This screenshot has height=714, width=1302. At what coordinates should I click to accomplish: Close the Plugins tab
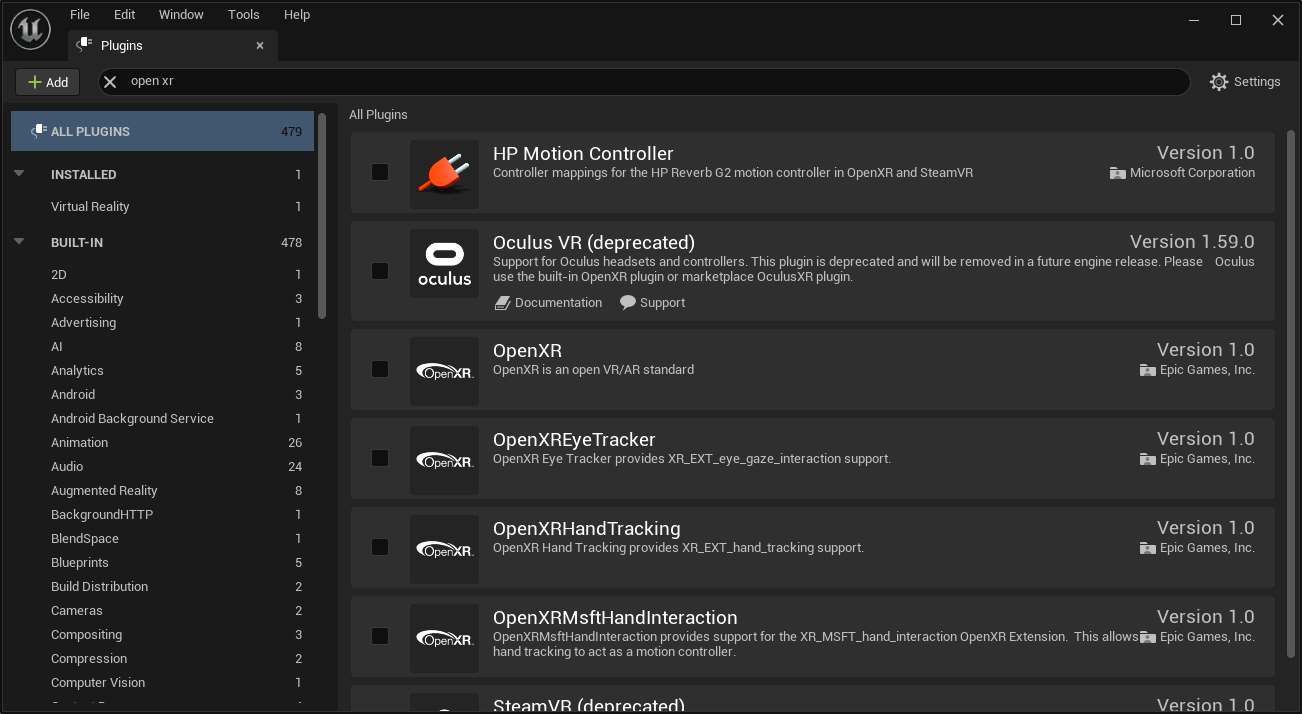click(260, 46)
